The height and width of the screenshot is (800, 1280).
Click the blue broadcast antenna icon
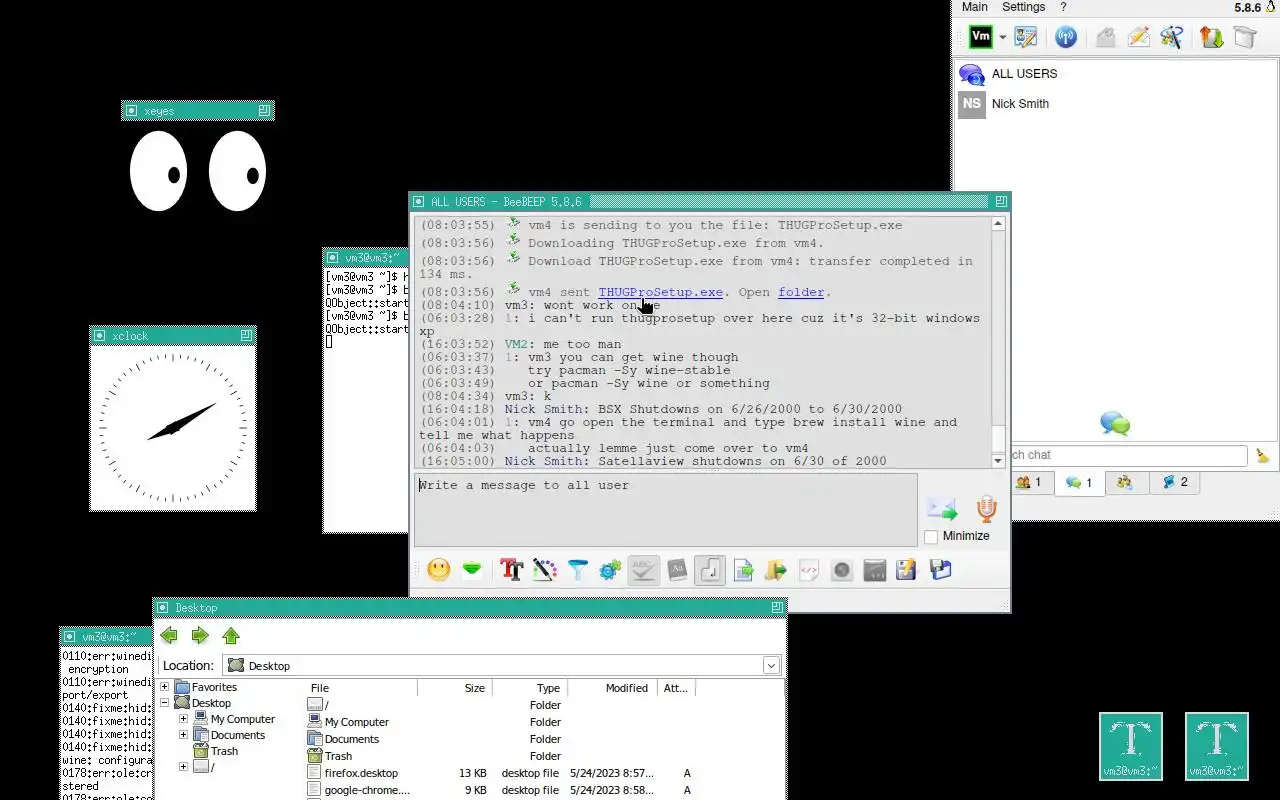pyautogui.click(x=1066, y=37)
